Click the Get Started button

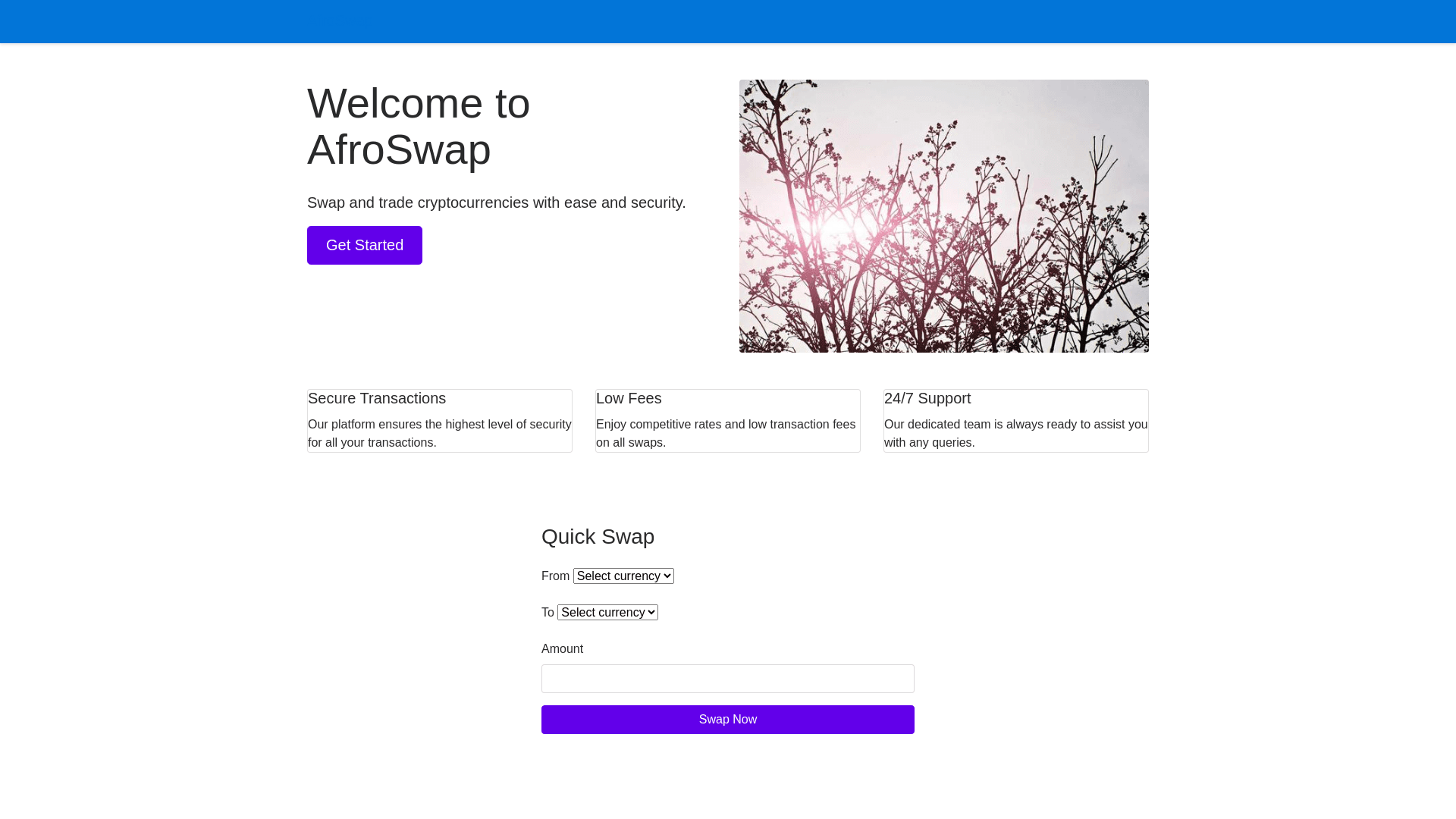pyautogui.click(x=364, y=245)
